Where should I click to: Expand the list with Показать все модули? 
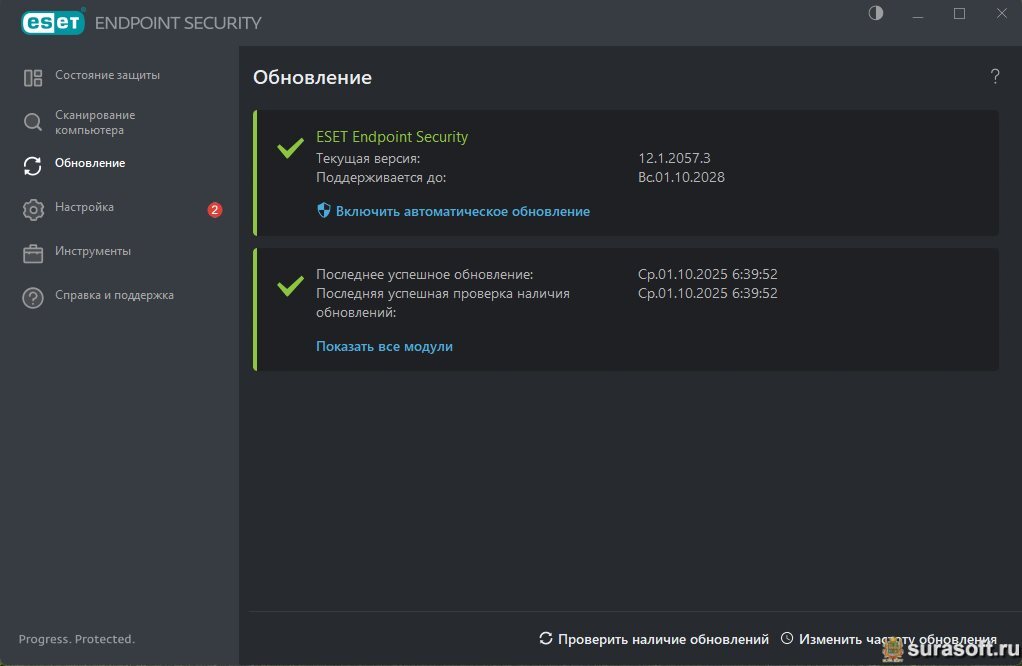coord(384,347)
